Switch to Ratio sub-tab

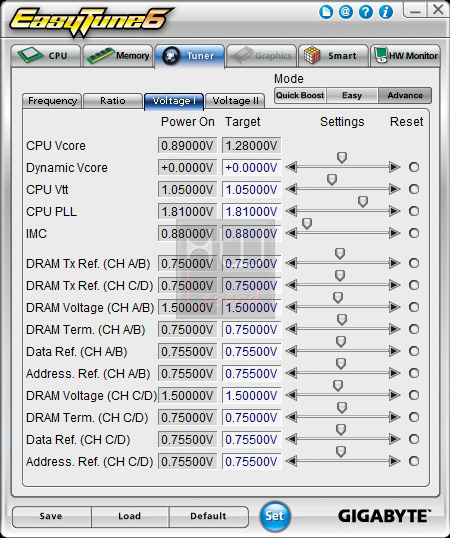tap(113, 101)
